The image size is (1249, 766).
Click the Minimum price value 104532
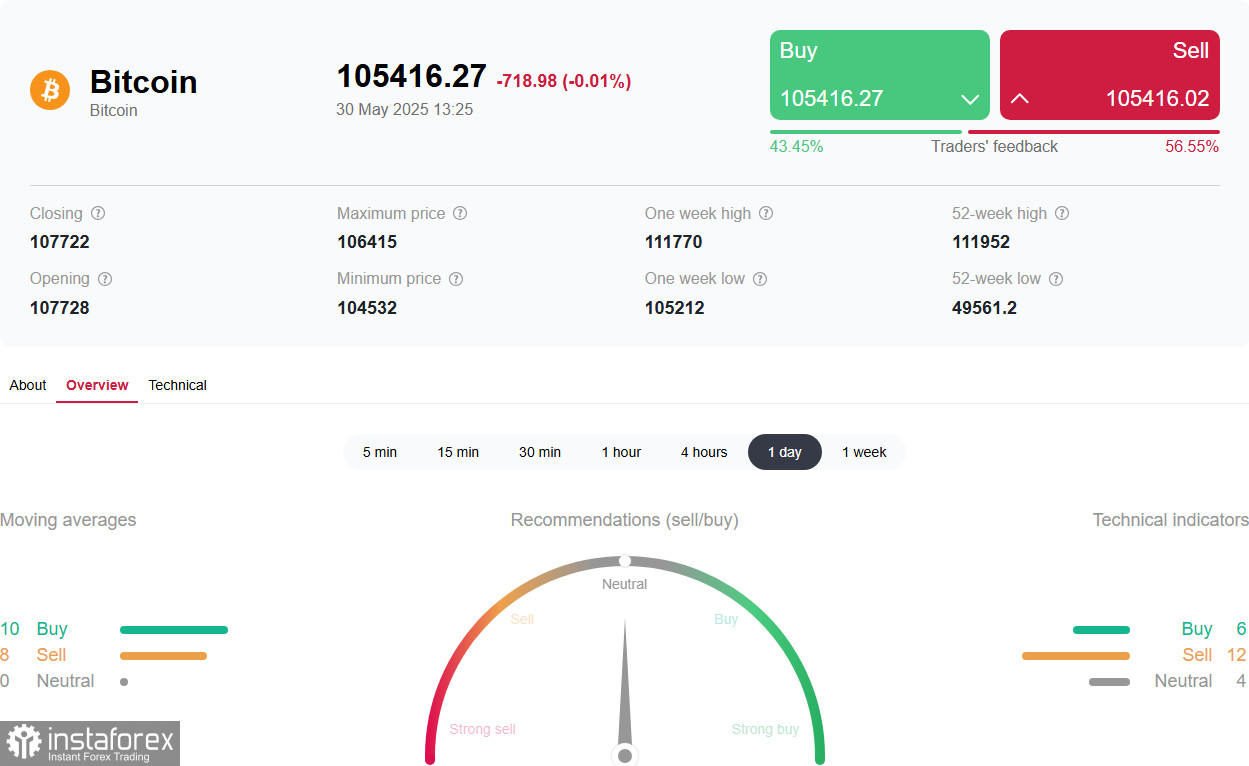point(367,308)
